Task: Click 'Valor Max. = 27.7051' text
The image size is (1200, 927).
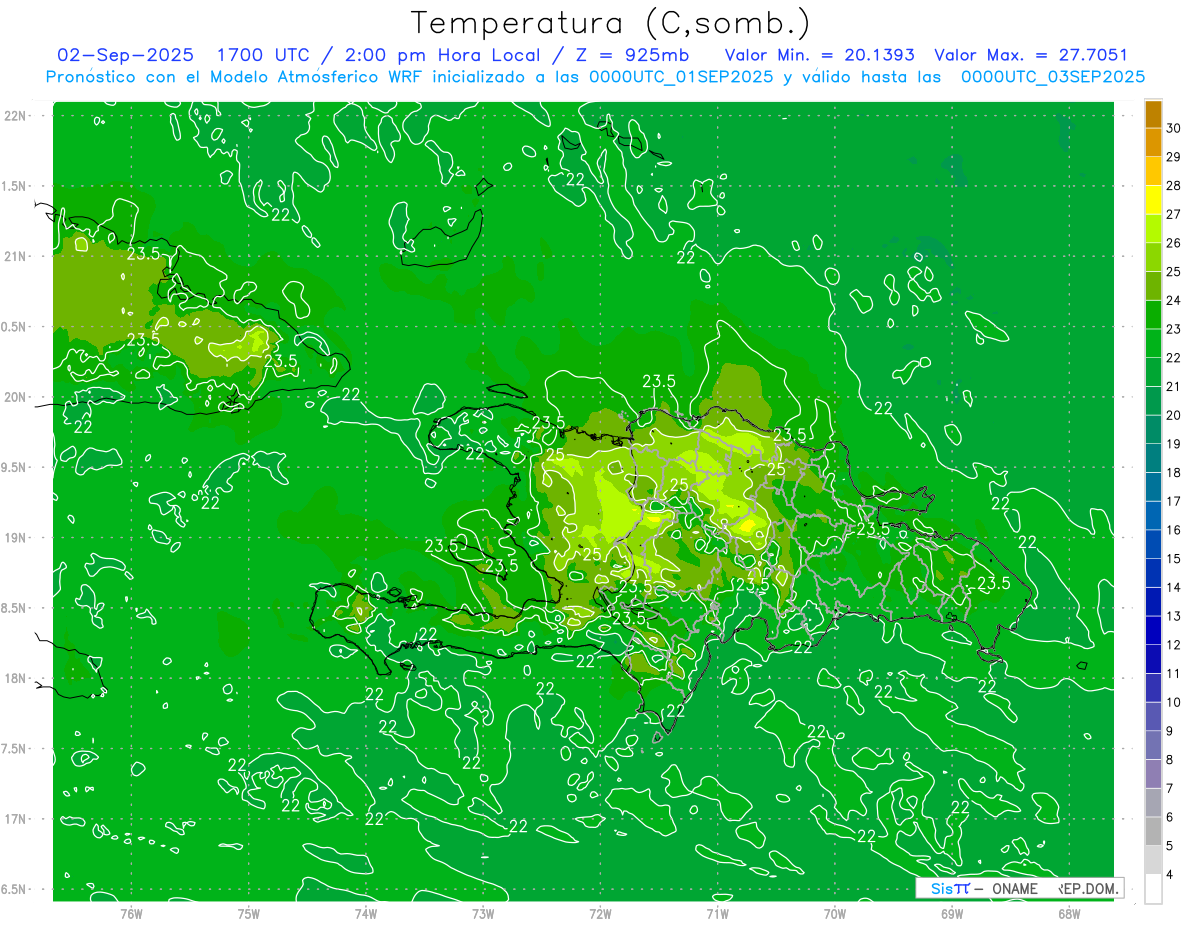Action: pos(1030,55)
